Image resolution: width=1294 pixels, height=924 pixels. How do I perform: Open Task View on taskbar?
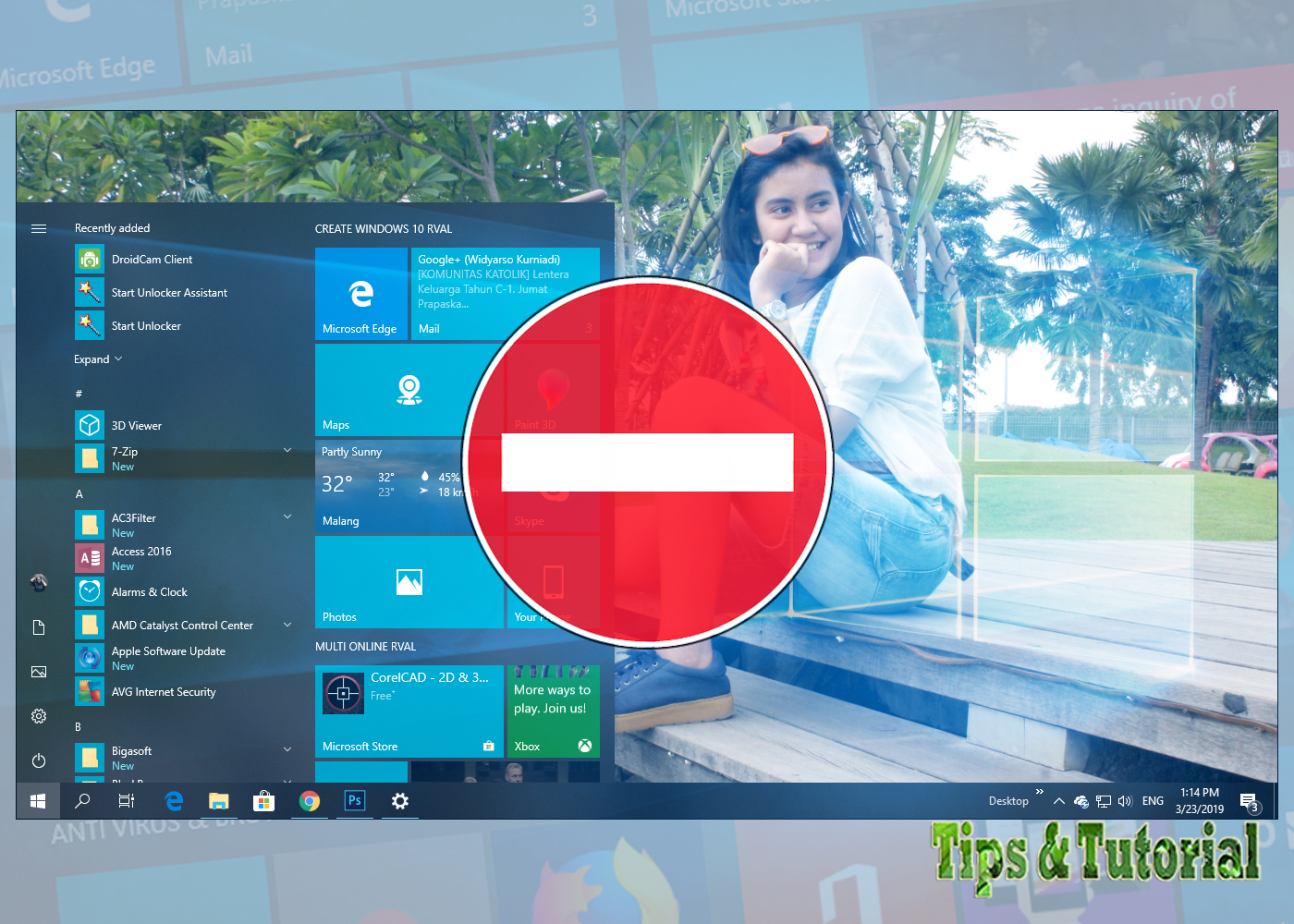(x=127, y=801)
